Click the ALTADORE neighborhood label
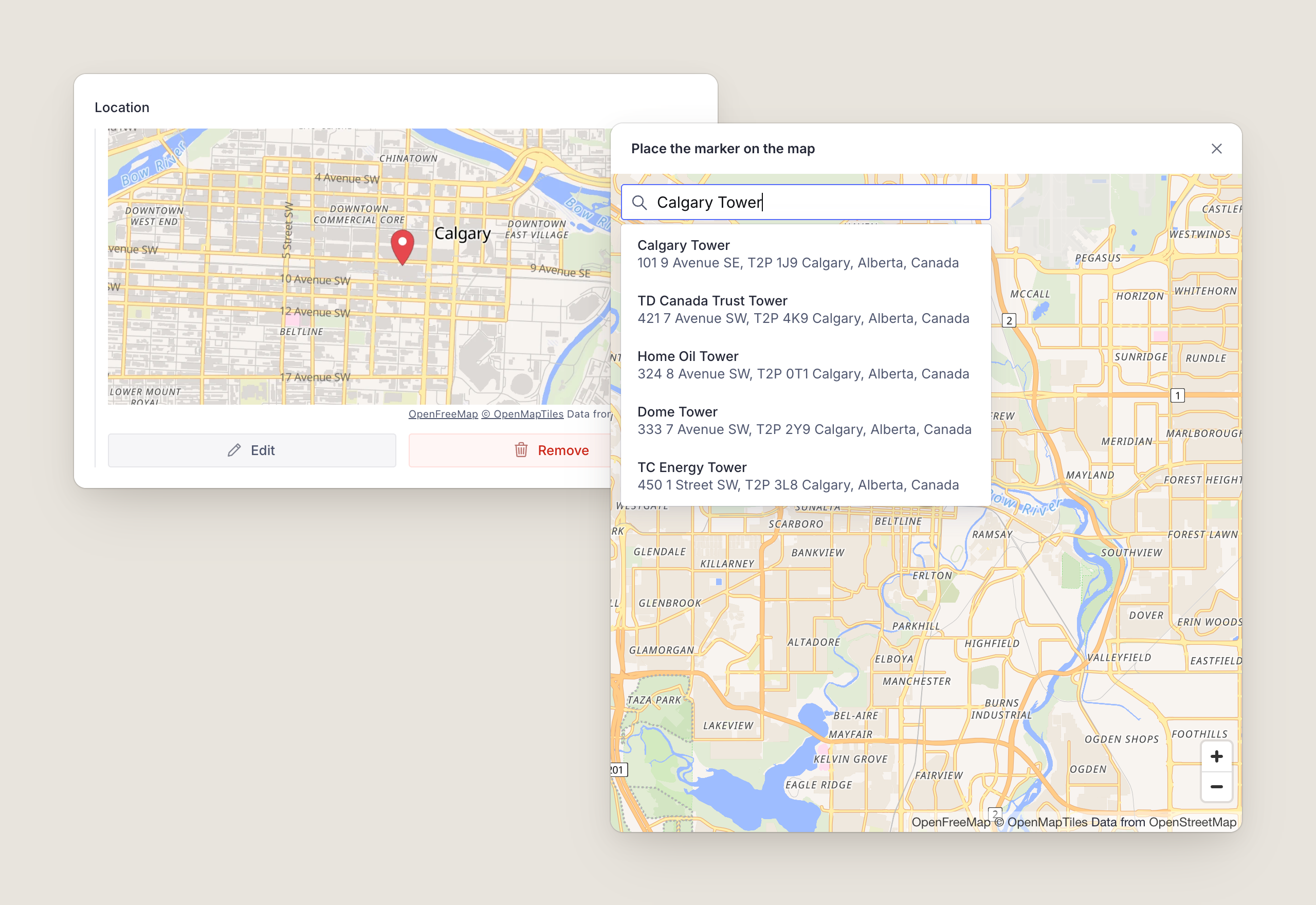This screenshot has width=1316, height=905. (814, 642)
